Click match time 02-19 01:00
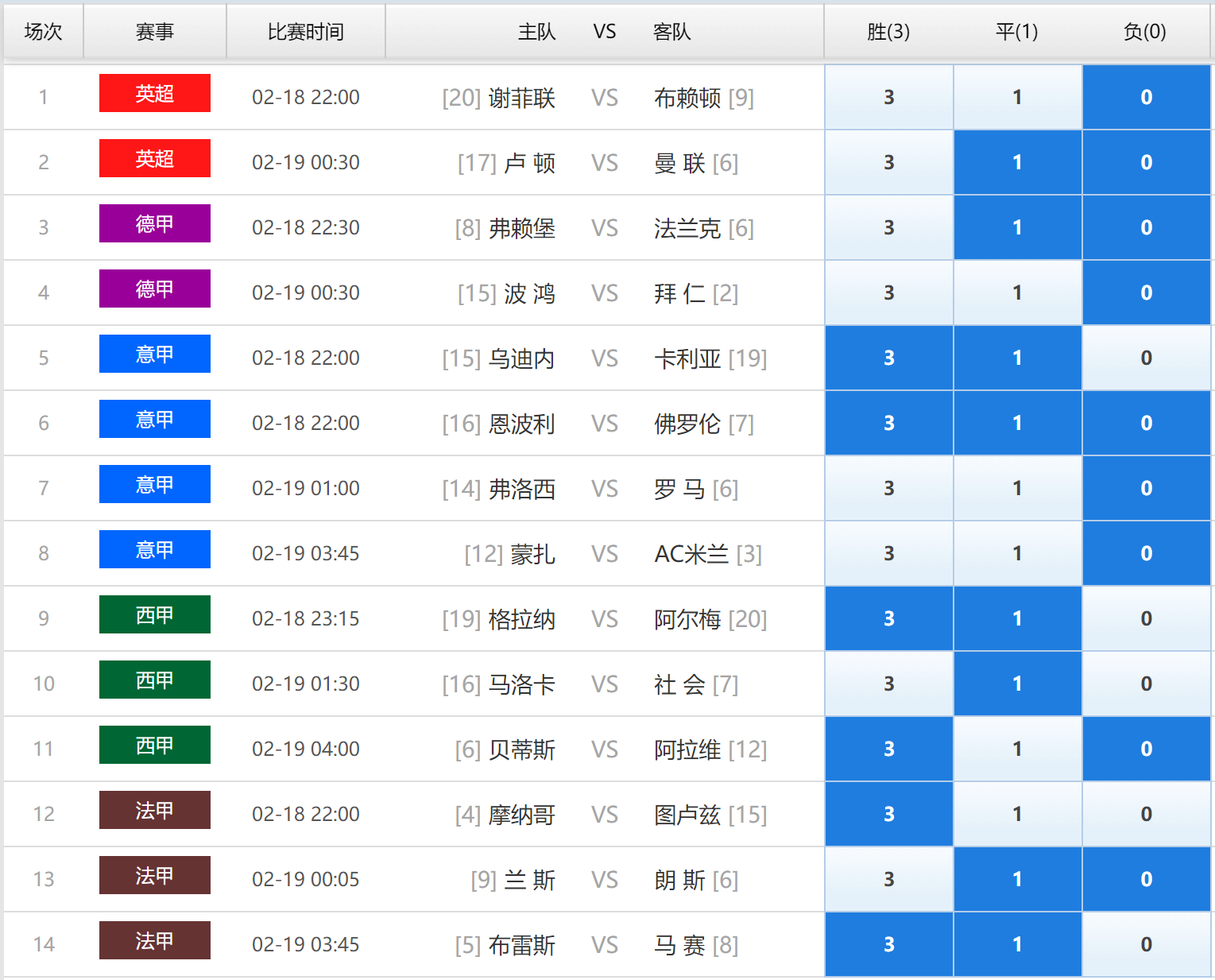Image resolution: width=1215 pixels, height=980 pixels. tap(306, 488)
